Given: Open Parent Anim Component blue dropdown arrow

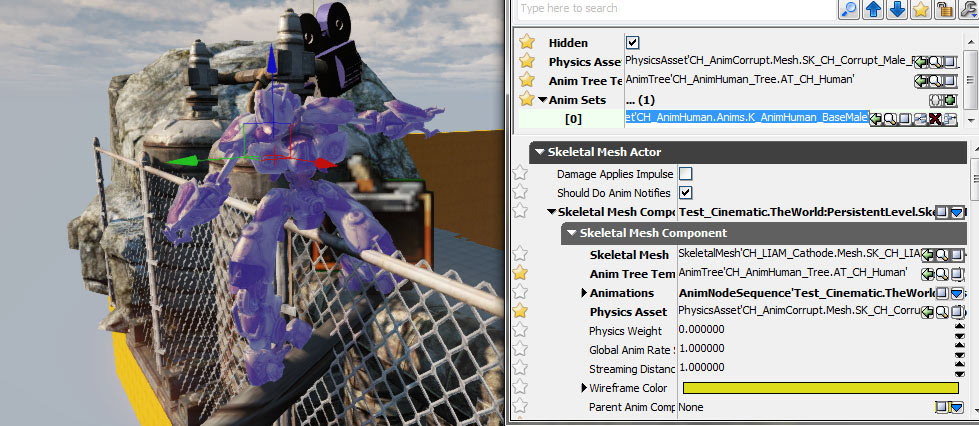Looking at the screenshot, I should 956,408.
